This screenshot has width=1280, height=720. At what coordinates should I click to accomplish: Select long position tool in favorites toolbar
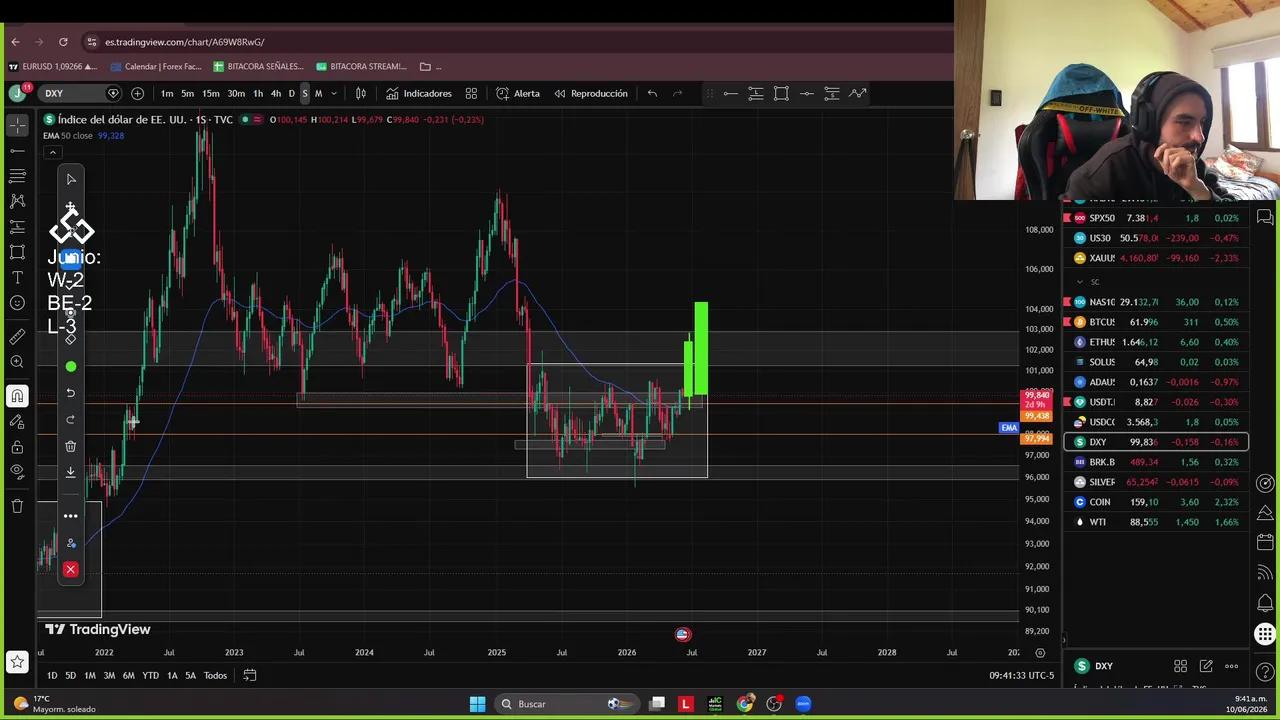(756, 93)
